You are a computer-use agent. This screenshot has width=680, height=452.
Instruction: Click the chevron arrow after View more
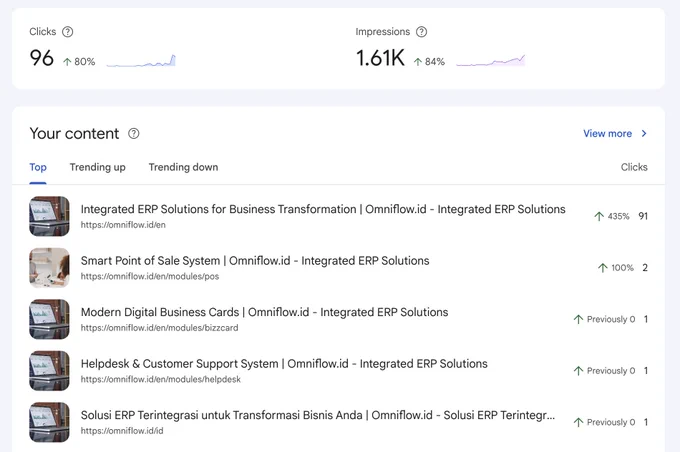coord(644,134)
